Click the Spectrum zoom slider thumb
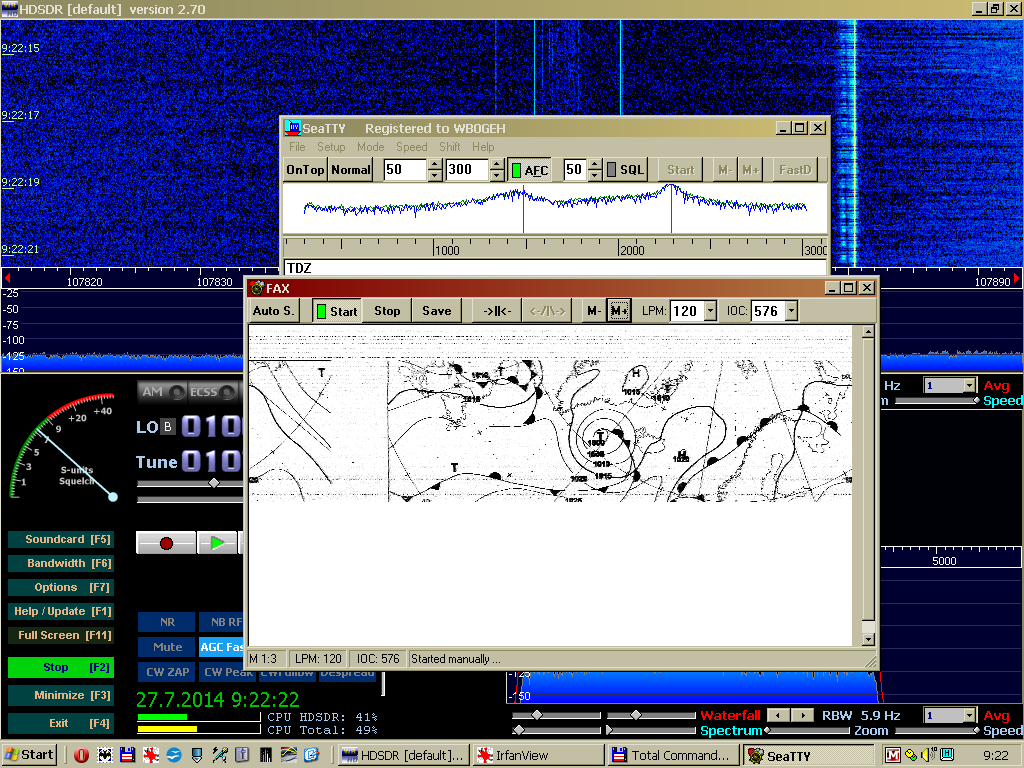Viewport: 1024px width, 768px height. pos(767,730)
